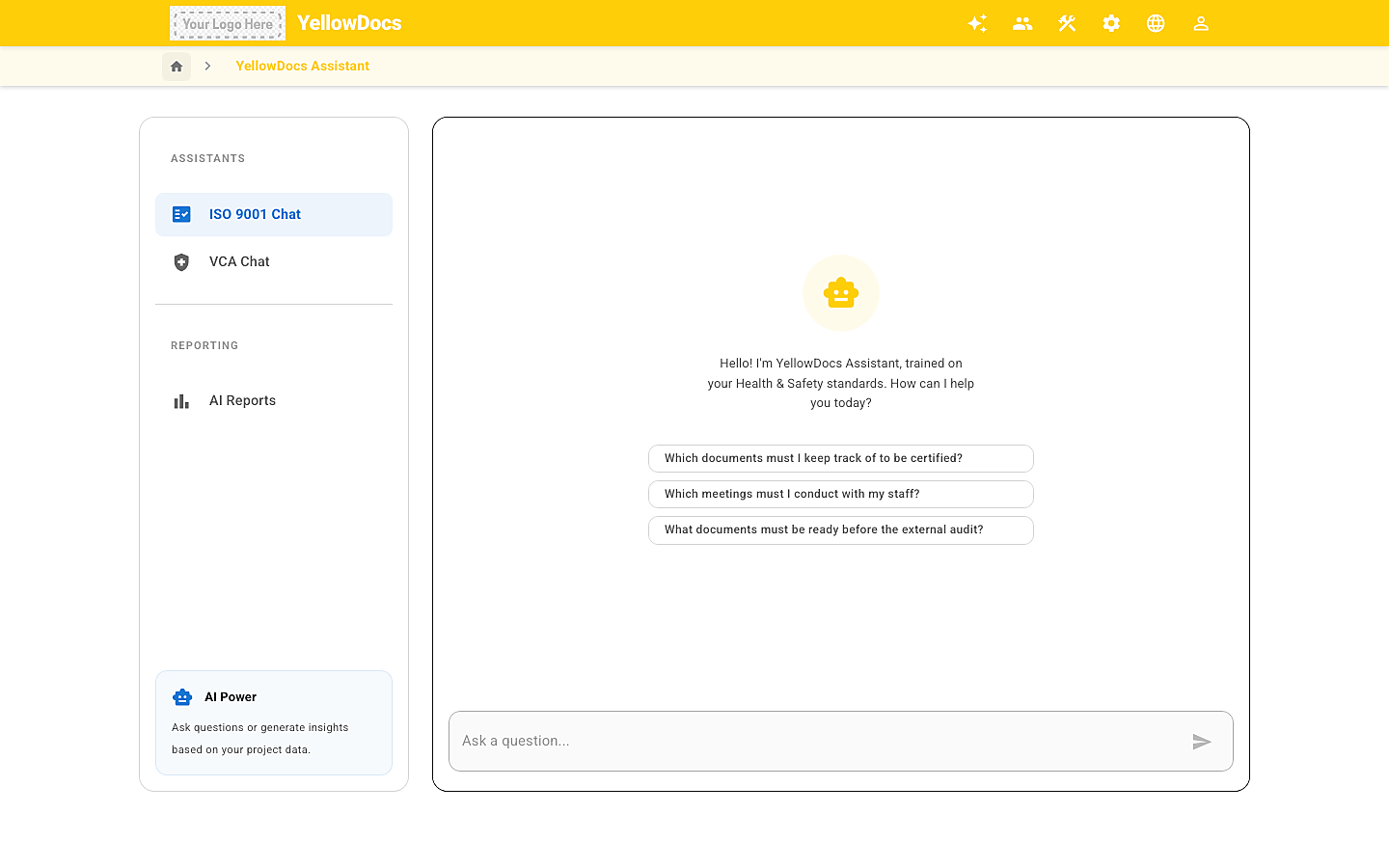Image resolution: width=1389 pixels, height=868 pixels.
Task: Ask what documents are needed before external audit
Action: (x=841, y=530)
